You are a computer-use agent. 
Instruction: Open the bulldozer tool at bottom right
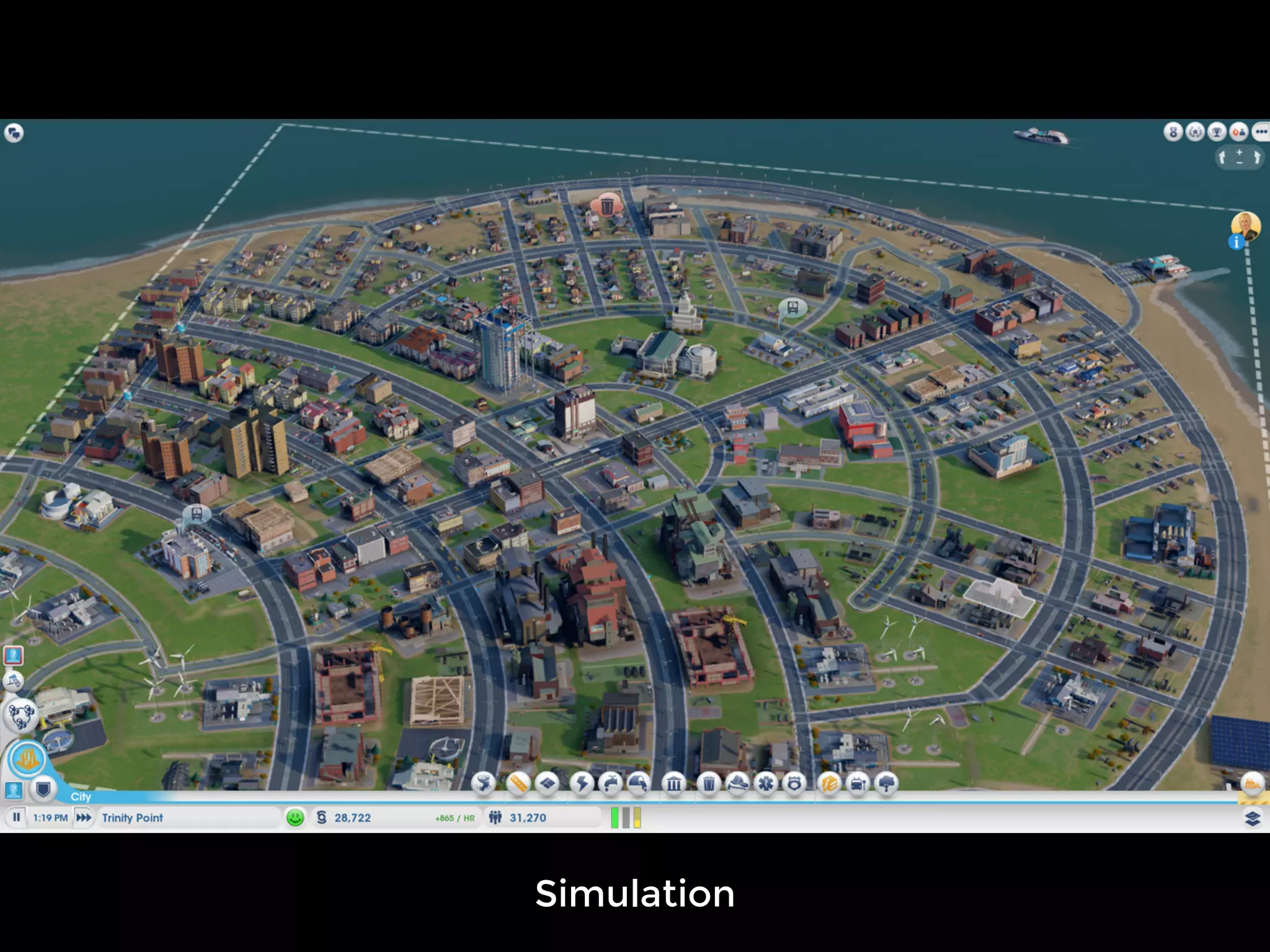[x=1252, y=783]
